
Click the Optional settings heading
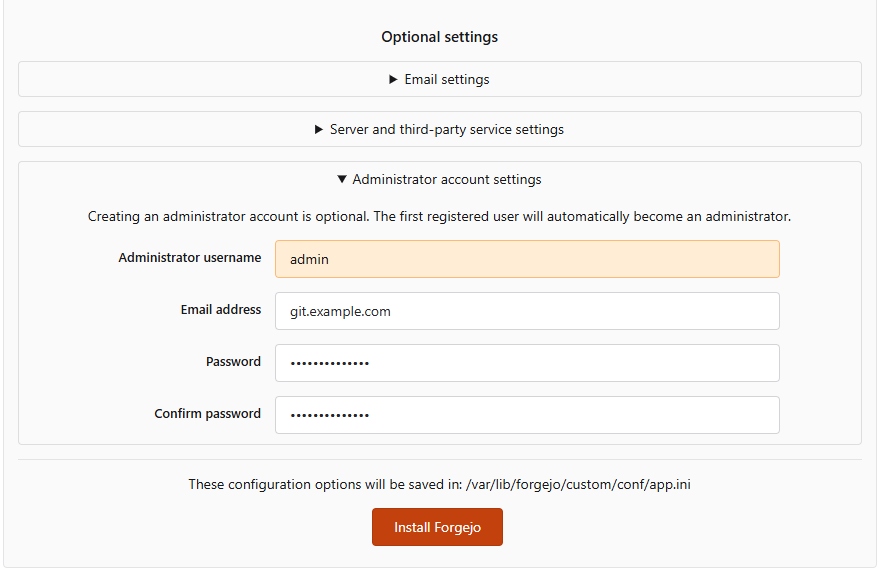click(x=439, y=36)
